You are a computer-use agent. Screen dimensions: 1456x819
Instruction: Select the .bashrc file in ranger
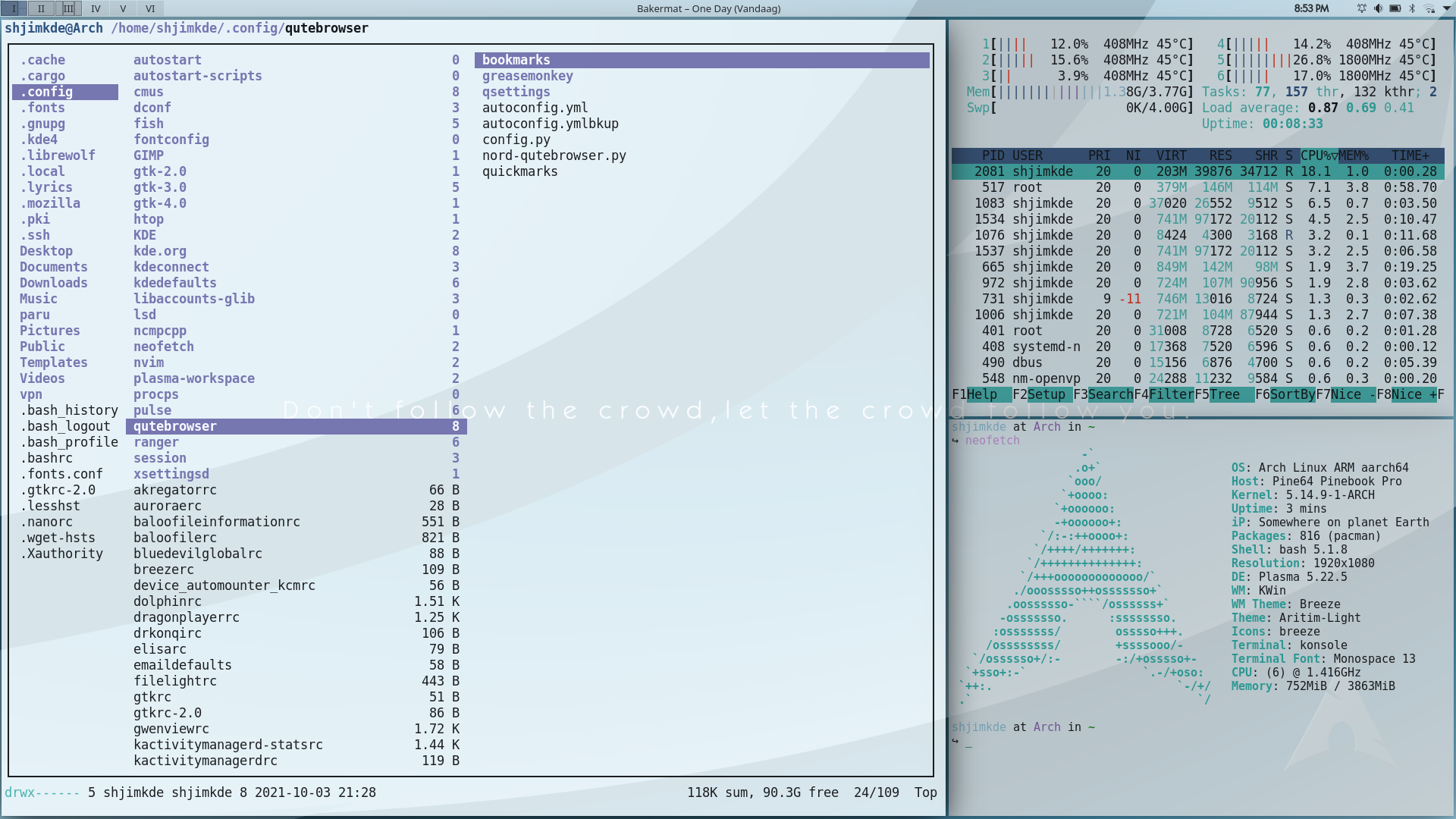pyautogui.click(x=65, y=458)
